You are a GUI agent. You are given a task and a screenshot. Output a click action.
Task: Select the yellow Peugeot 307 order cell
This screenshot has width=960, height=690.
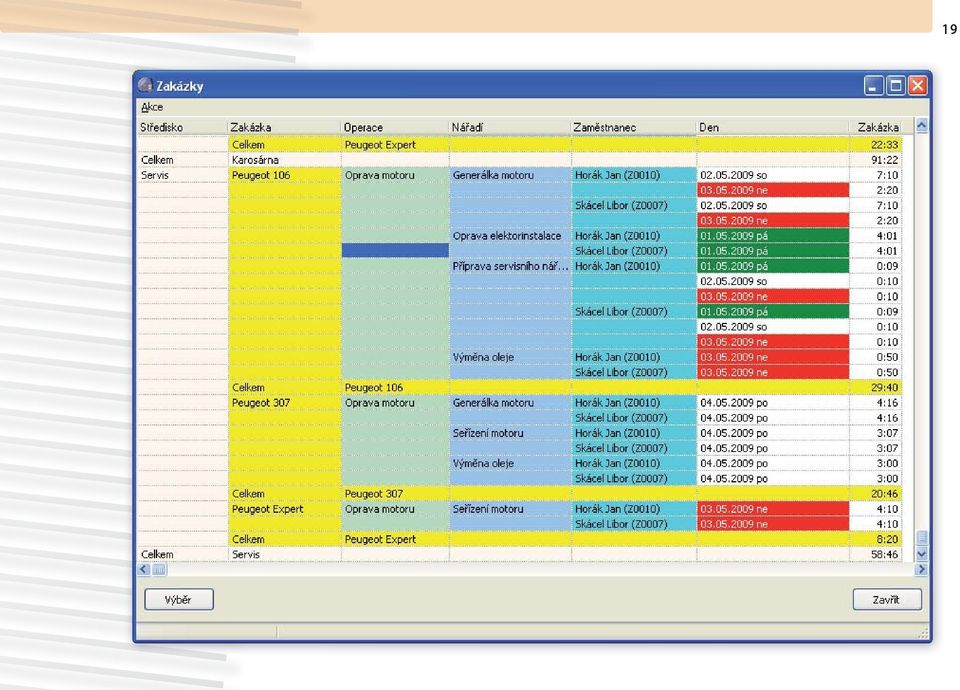tap(284, 403)
